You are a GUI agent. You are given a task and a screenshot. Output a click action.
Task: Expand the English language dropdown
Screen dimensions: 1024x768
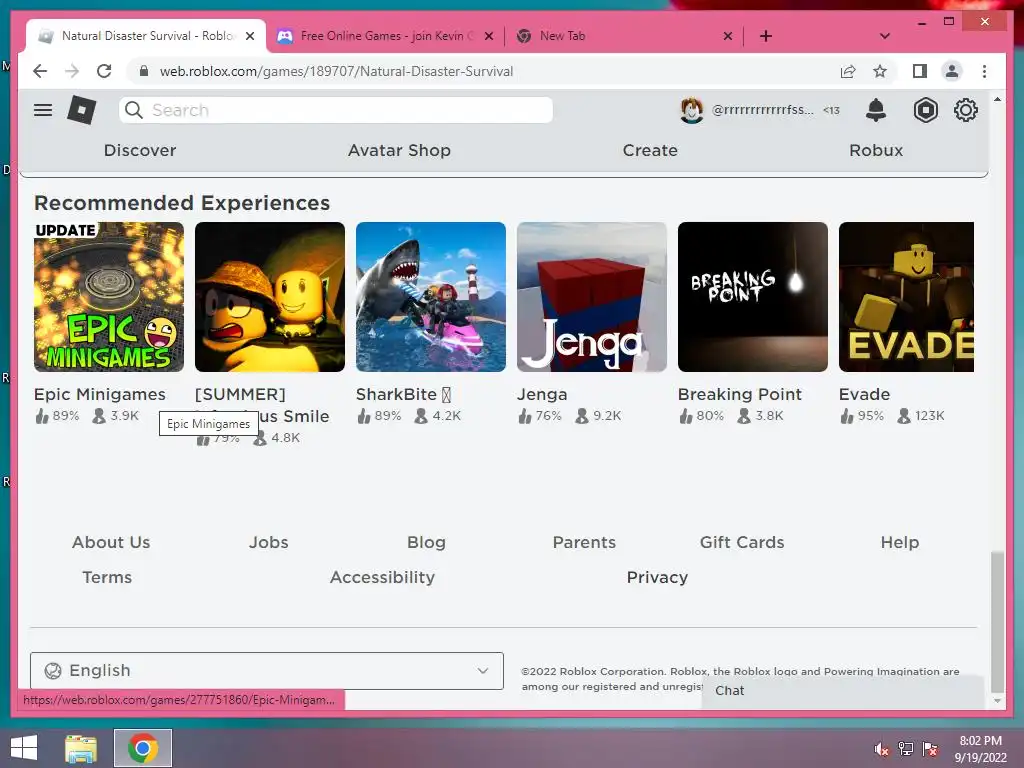[x=266, y=670]
